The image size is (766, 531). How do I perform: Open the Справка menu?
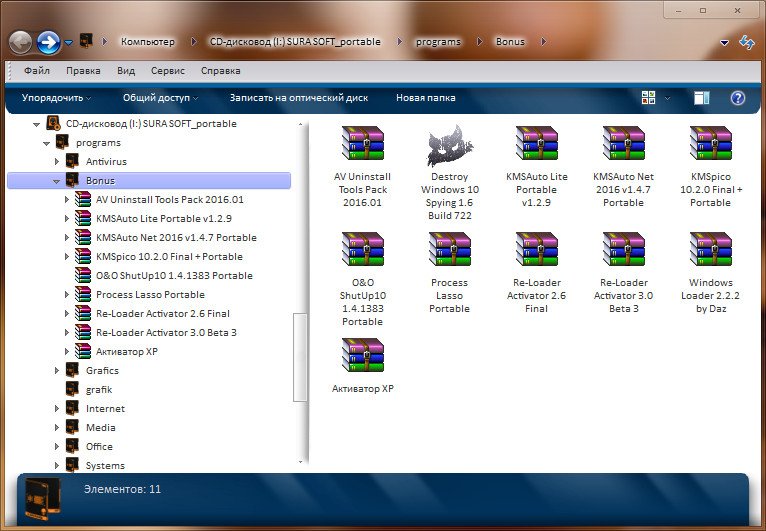[220, 70]
